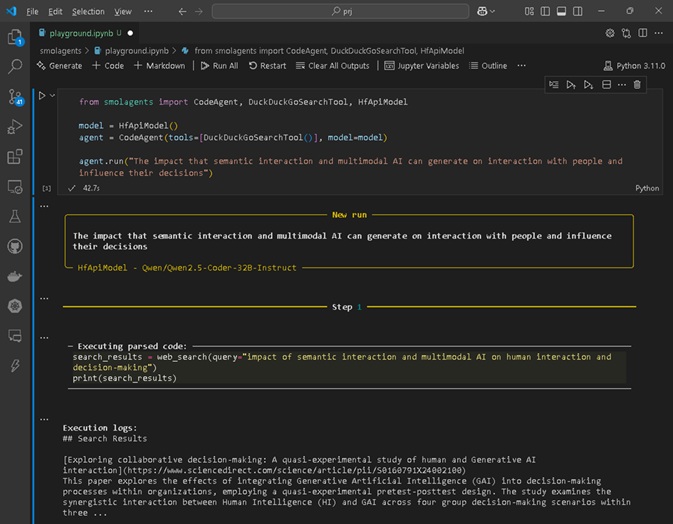The width and height of the screenshot is (673, 524).
Task: Toggle the bottom panel
Action: point(561,12)
